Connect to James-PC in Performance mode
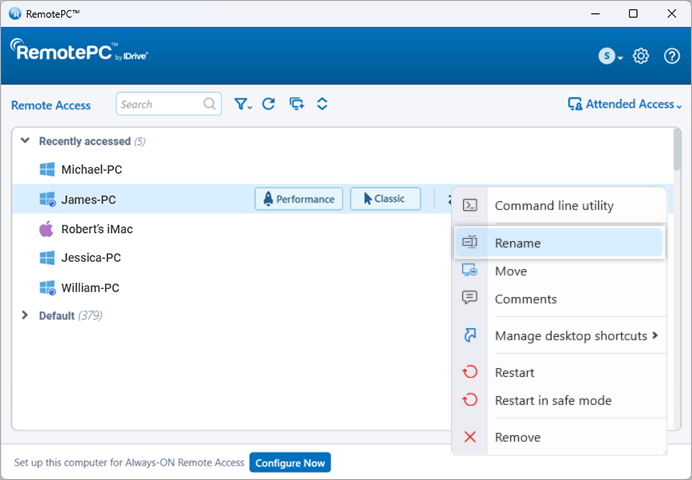692x480 pixels. point(299,199)
